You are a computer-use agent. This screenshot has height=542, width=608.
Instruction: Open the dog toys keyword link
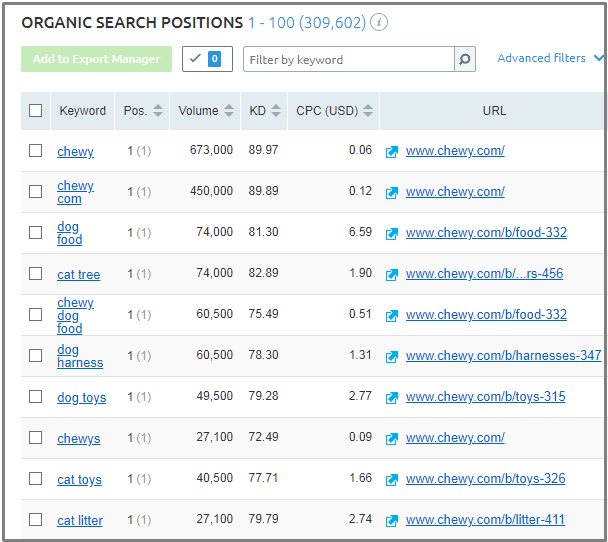[x=81, y=397]
